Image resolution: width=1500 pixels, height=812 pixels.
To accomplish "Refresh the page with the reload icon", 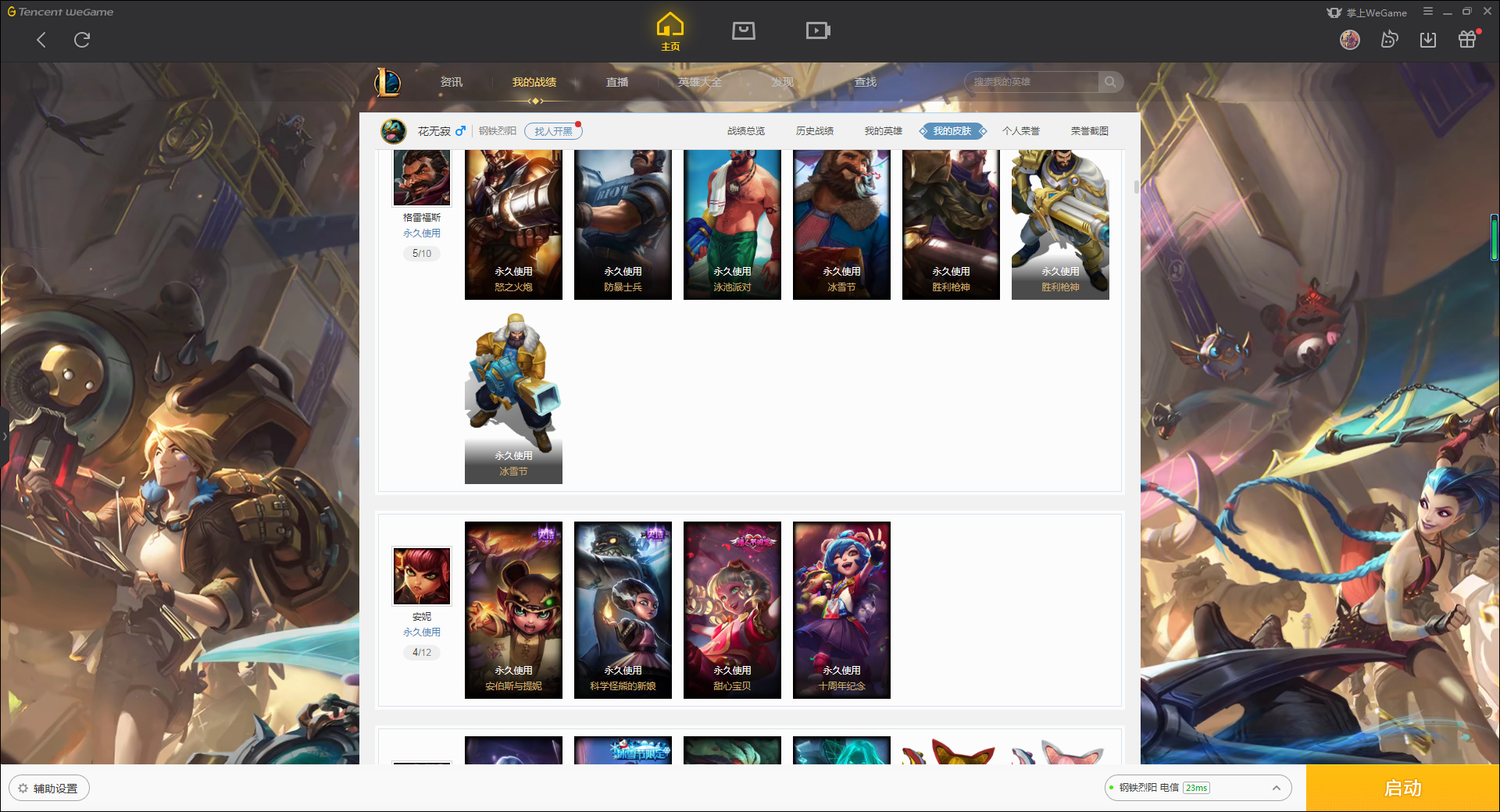I will (x=82, y=40).
